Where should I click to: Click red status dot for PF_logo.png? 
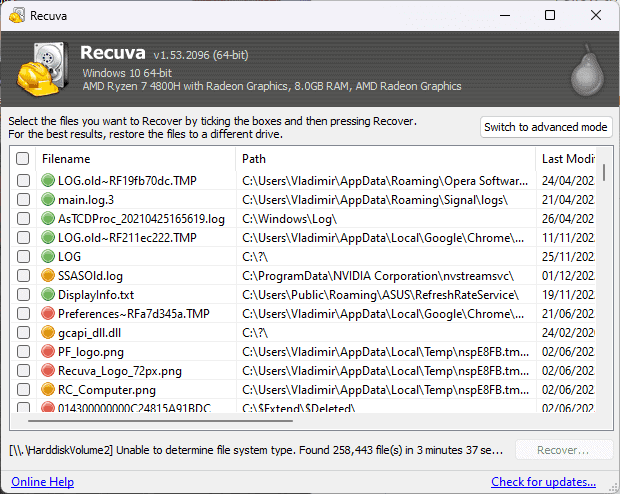(48, 351)
